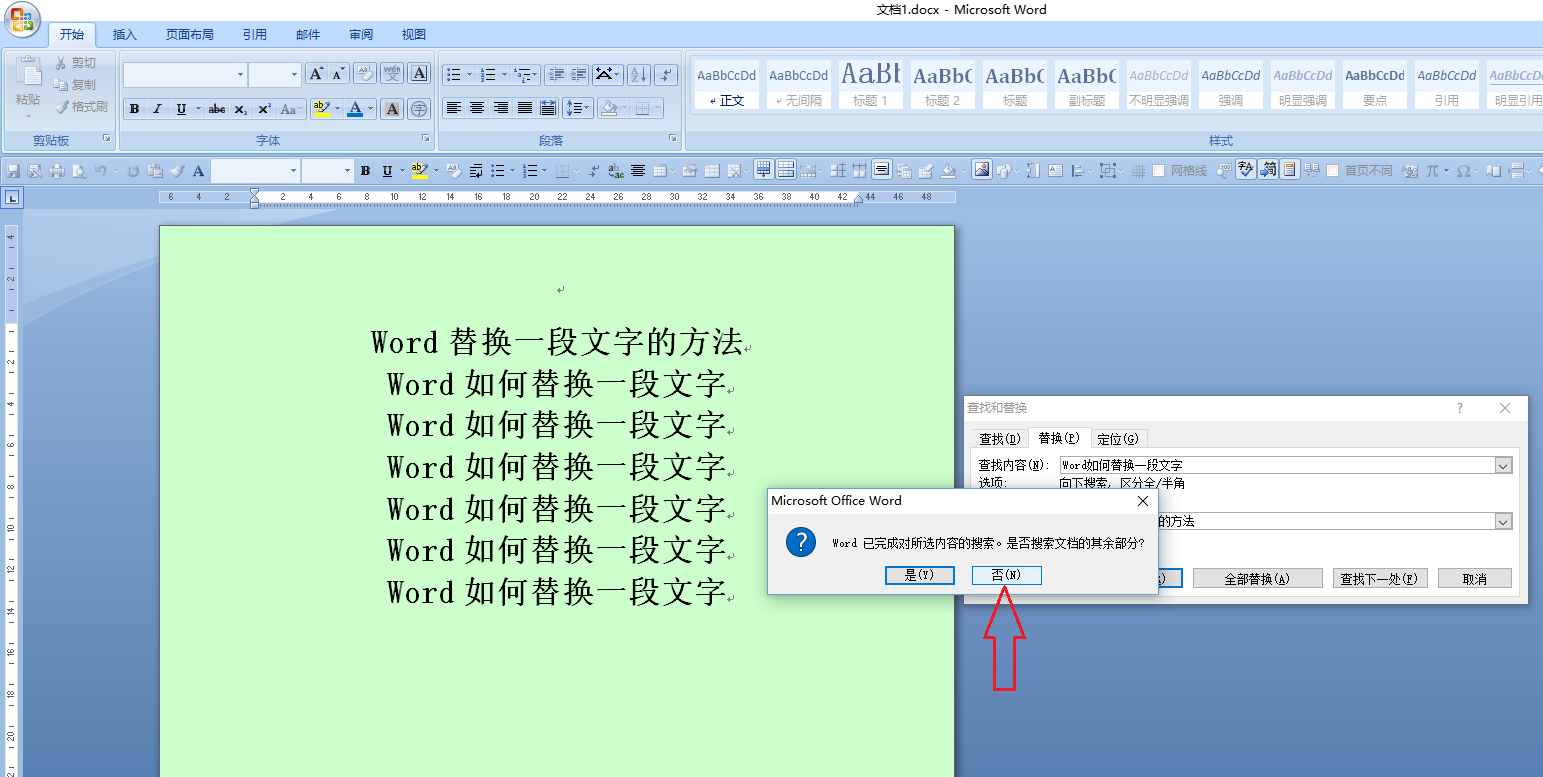Select the Format Painter (格式刷) tool

81,107
